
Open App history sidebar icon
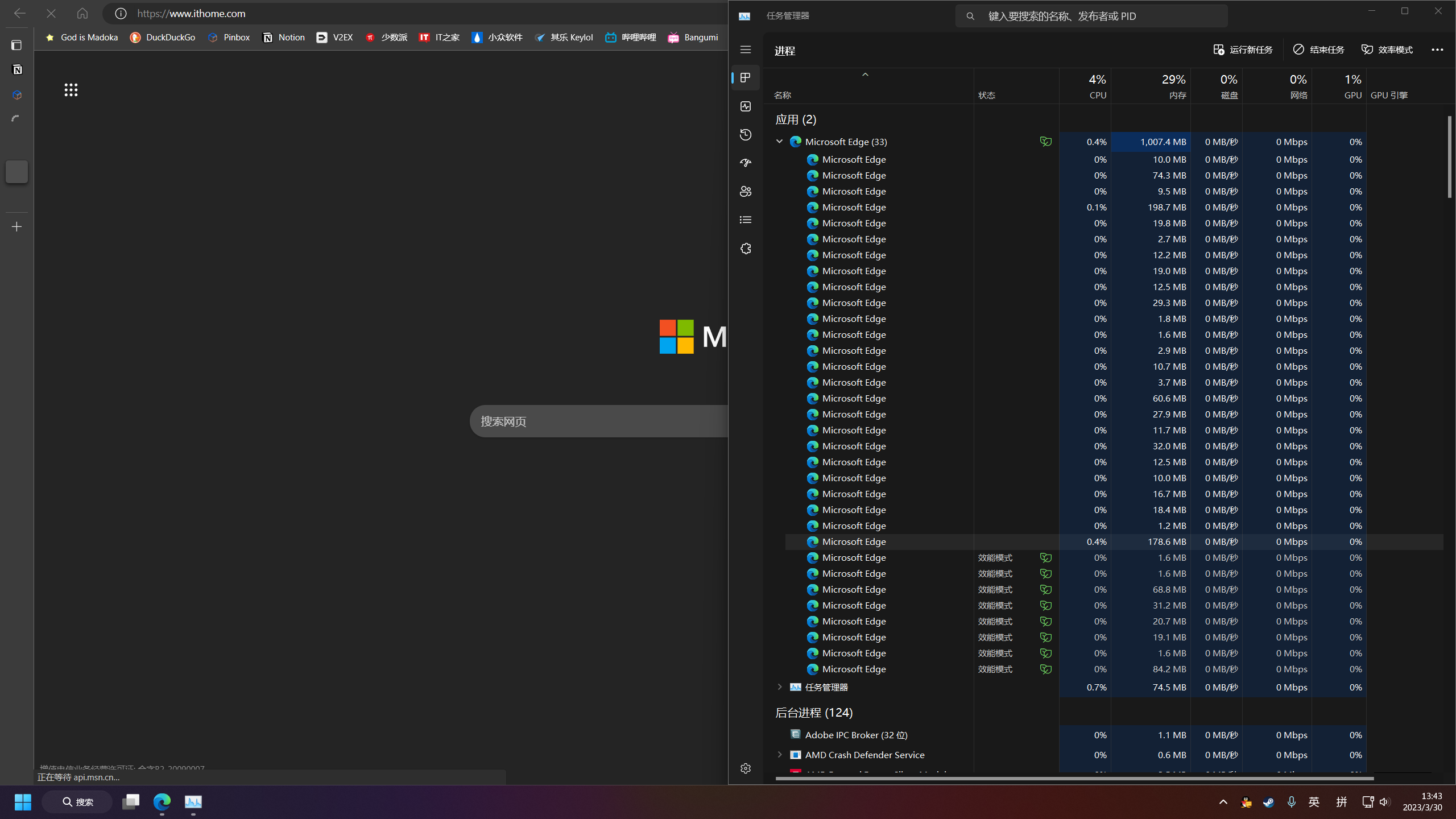(x=746, y=135)
